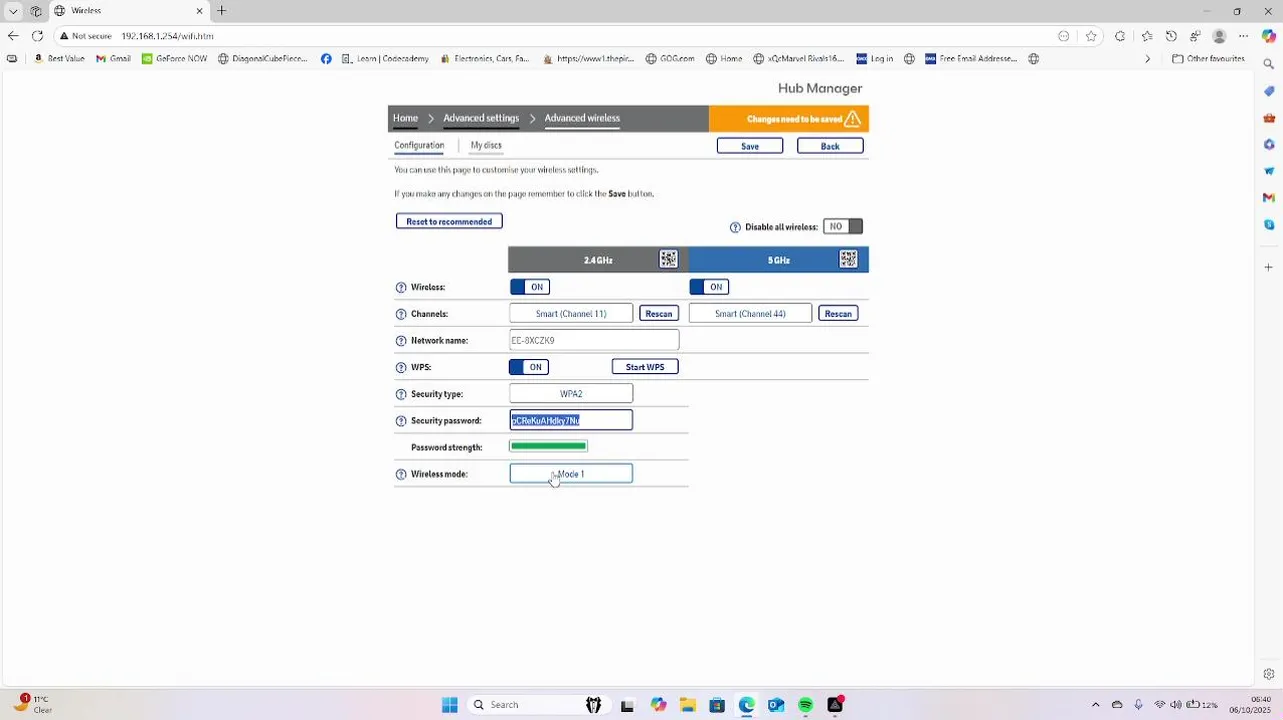Screen dimensions: 1283x720
Task: Click help icon next to Wireless
Action: click(x=401, y=288)
